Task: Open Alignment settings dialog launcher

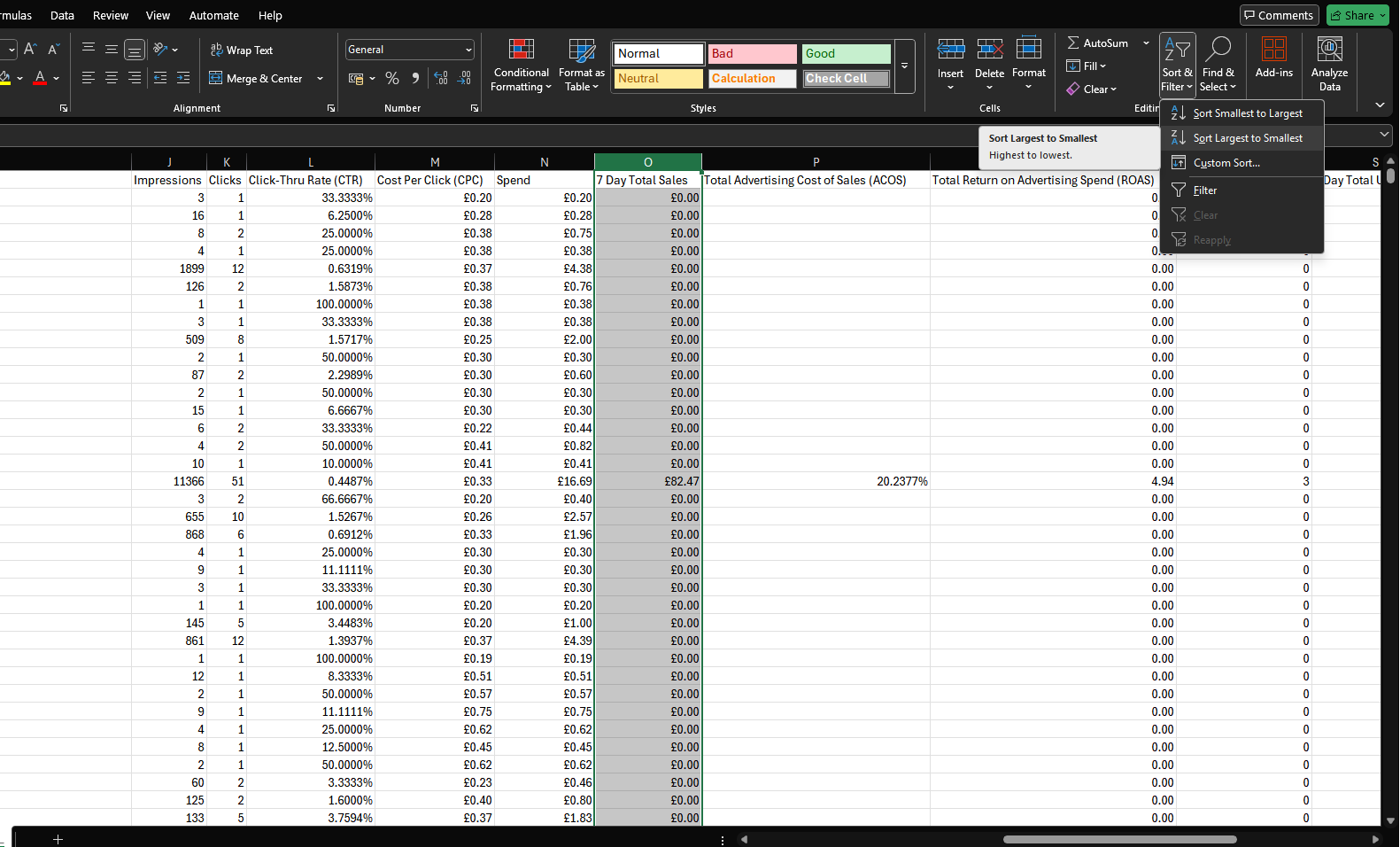Action: click(x=331, y=108)
